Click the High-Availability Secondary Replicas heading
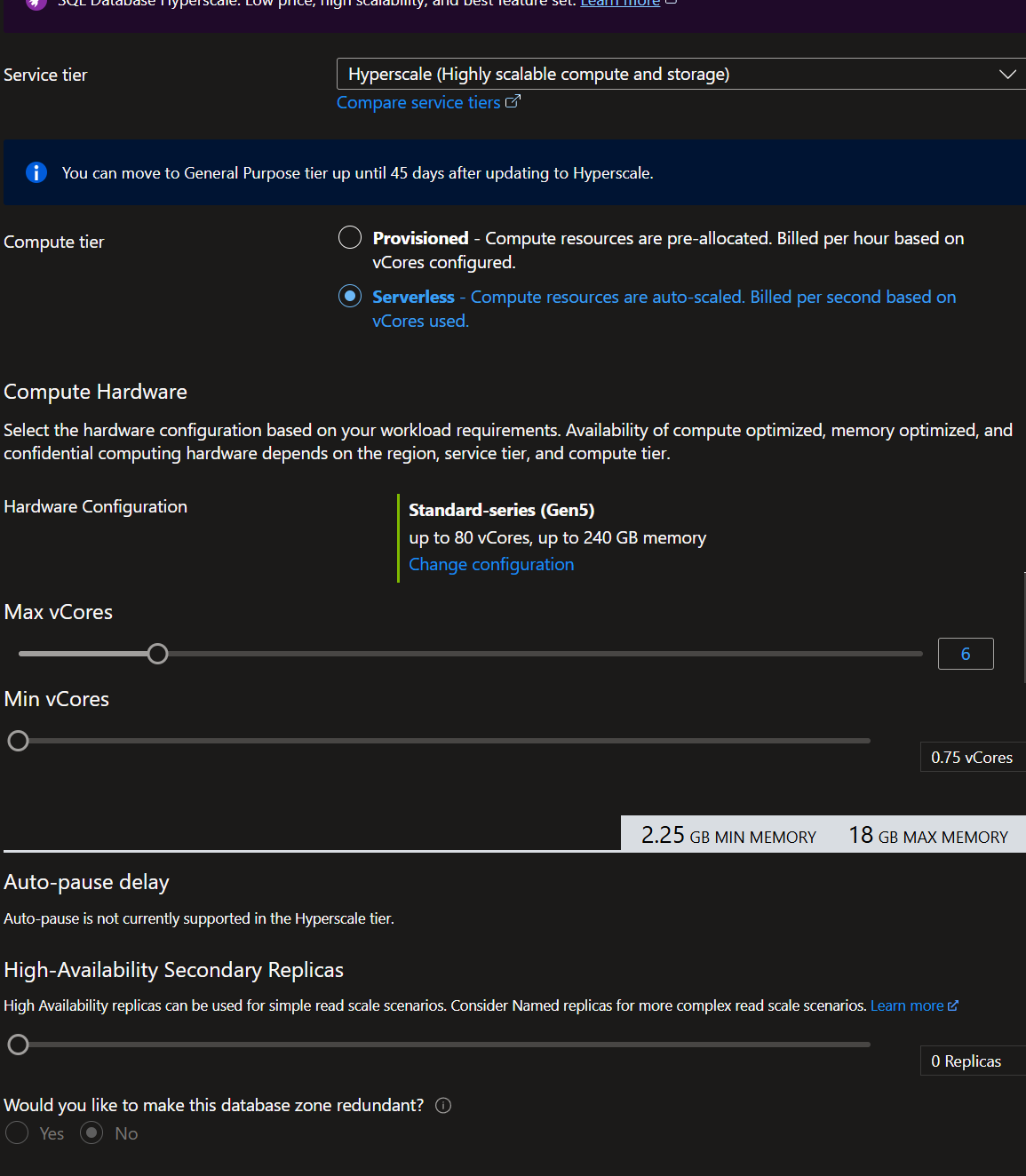 (x=173, y=970)
